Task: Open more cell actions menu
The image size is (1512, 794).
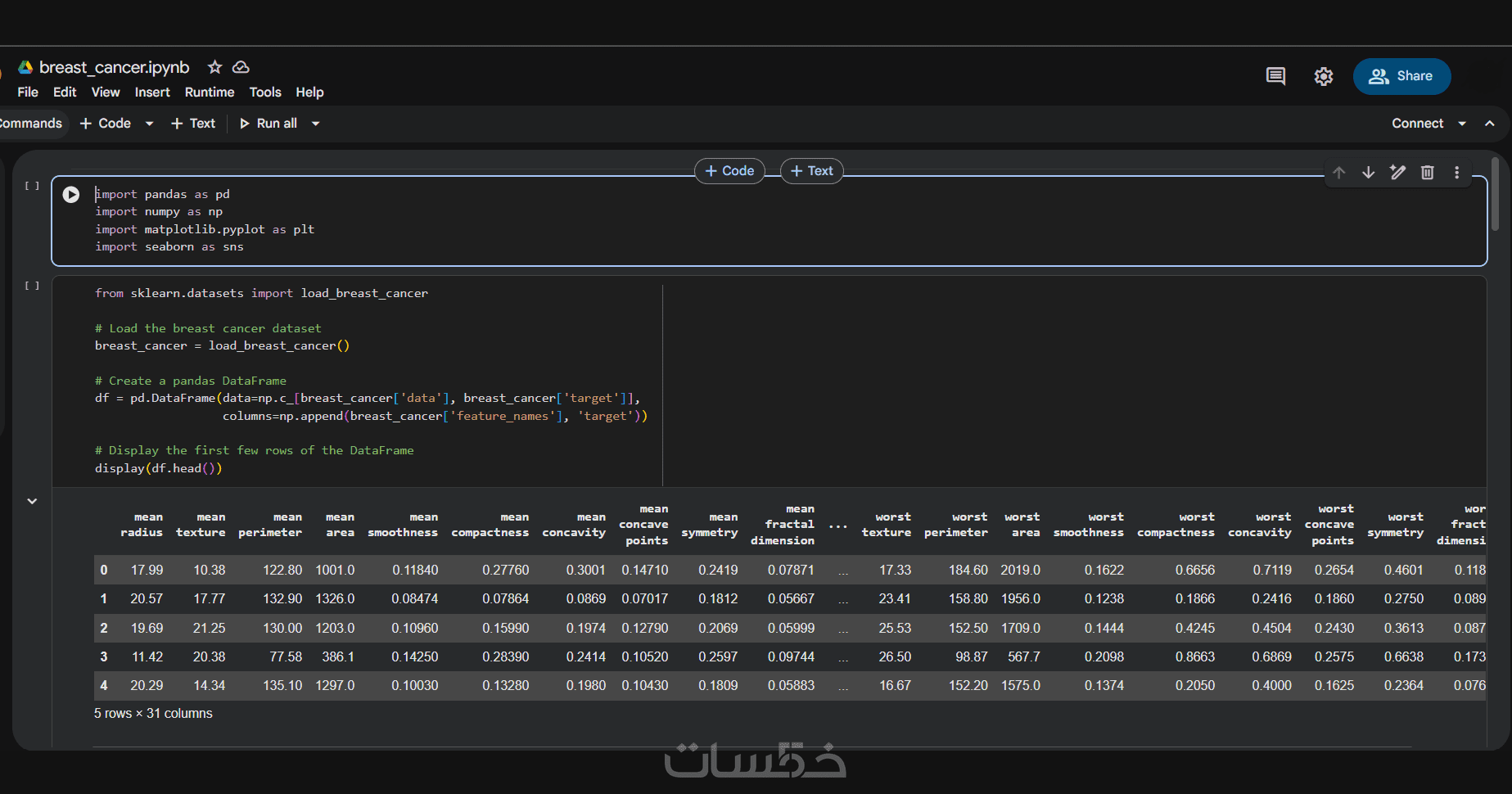Action: pyautogui.click(x=1457, y=172)
